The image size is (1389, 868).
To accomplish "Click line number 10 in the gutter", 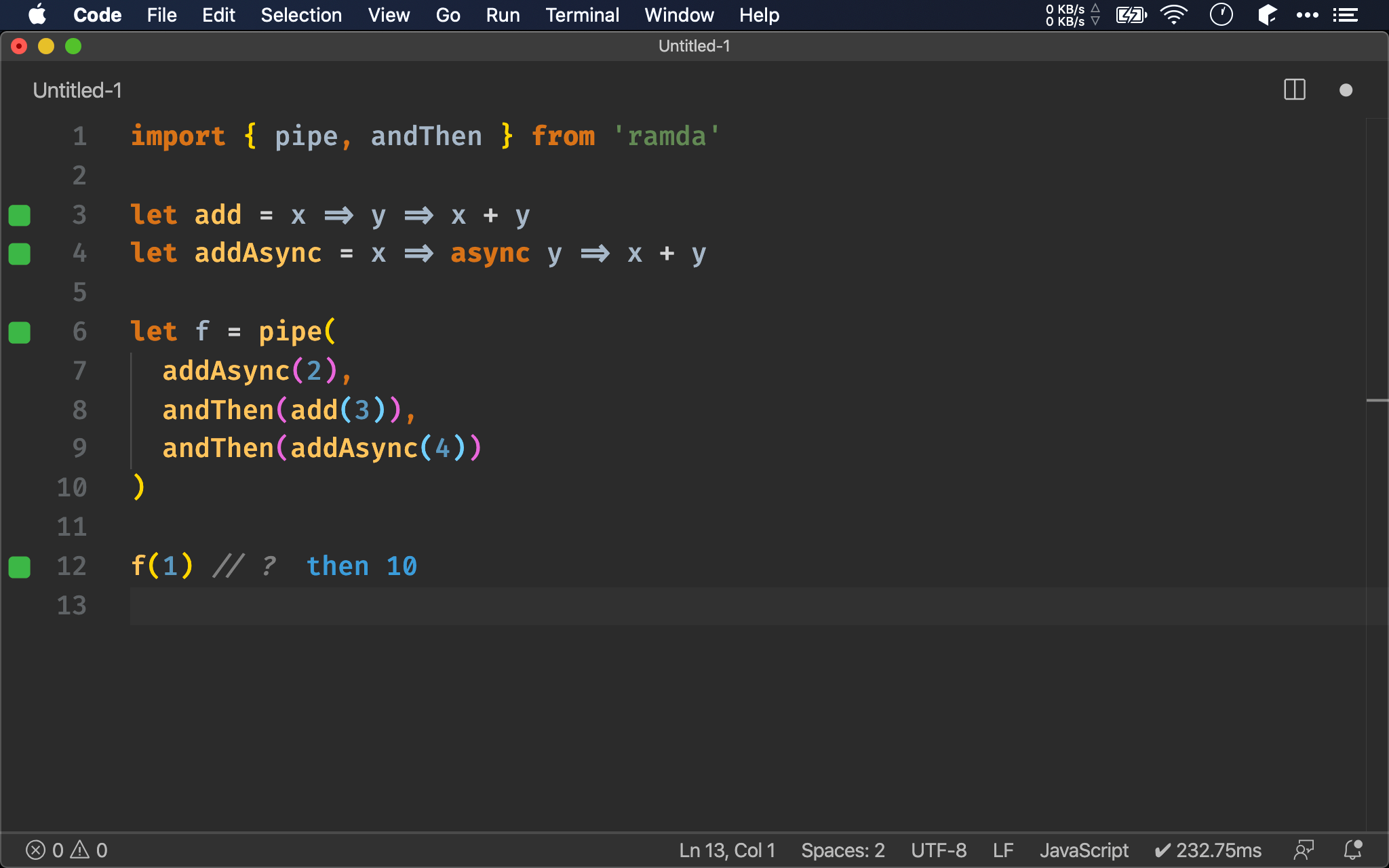I will pos(72,488).
